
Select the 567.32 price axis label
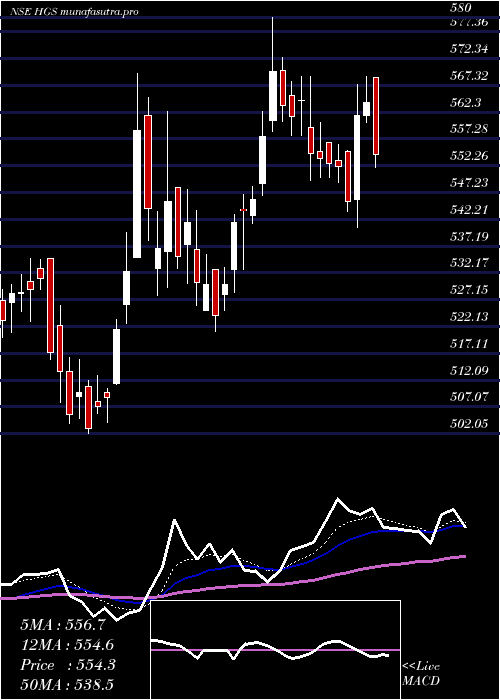(x=469, y=76)
